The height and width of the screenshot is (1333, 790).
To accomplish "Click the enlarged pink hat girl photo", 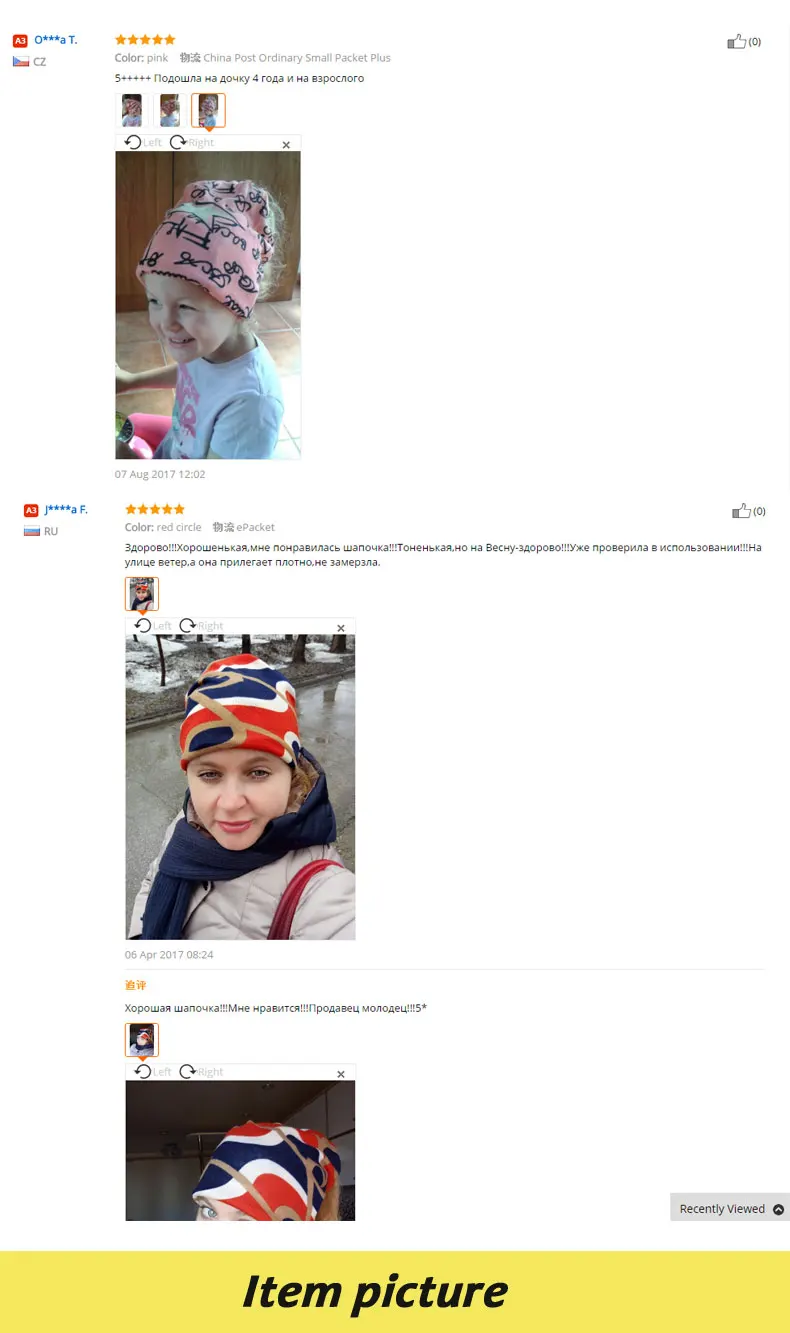I will point(208,305).
